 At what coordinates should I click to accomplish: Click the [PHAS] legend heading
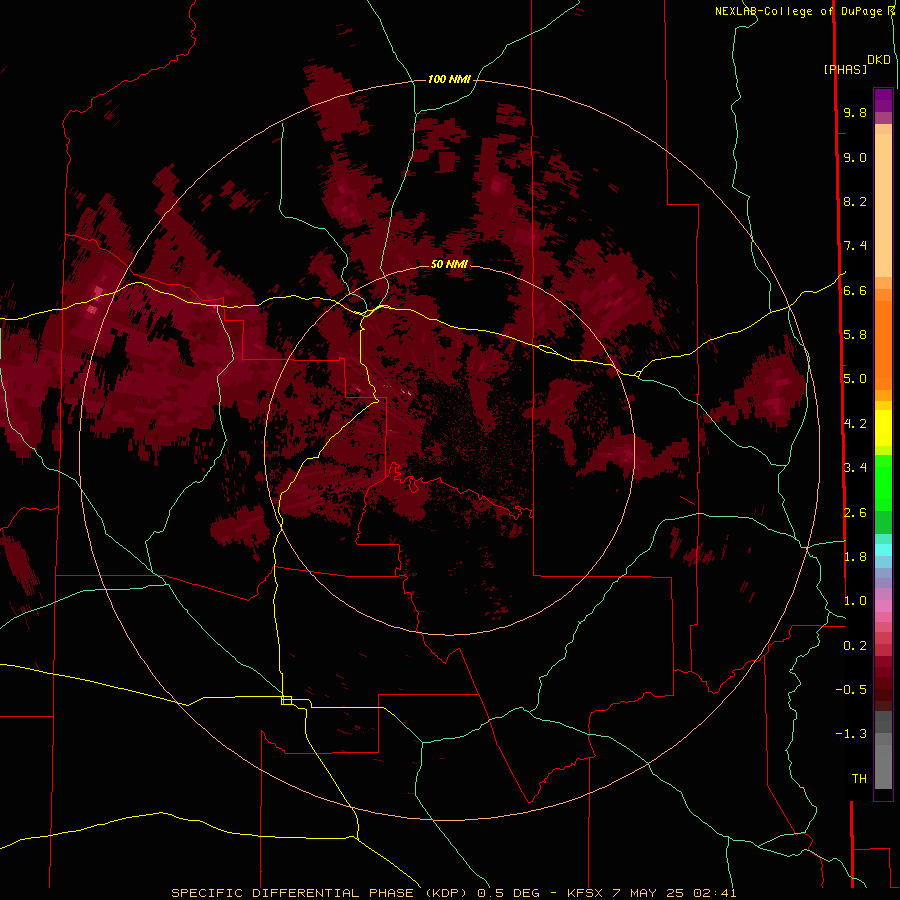point(845,69)
